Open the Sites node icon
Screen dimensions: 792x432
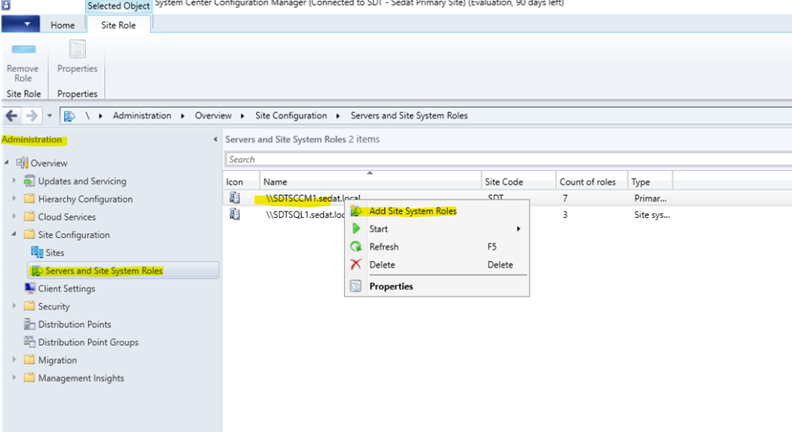coord(37,252)
